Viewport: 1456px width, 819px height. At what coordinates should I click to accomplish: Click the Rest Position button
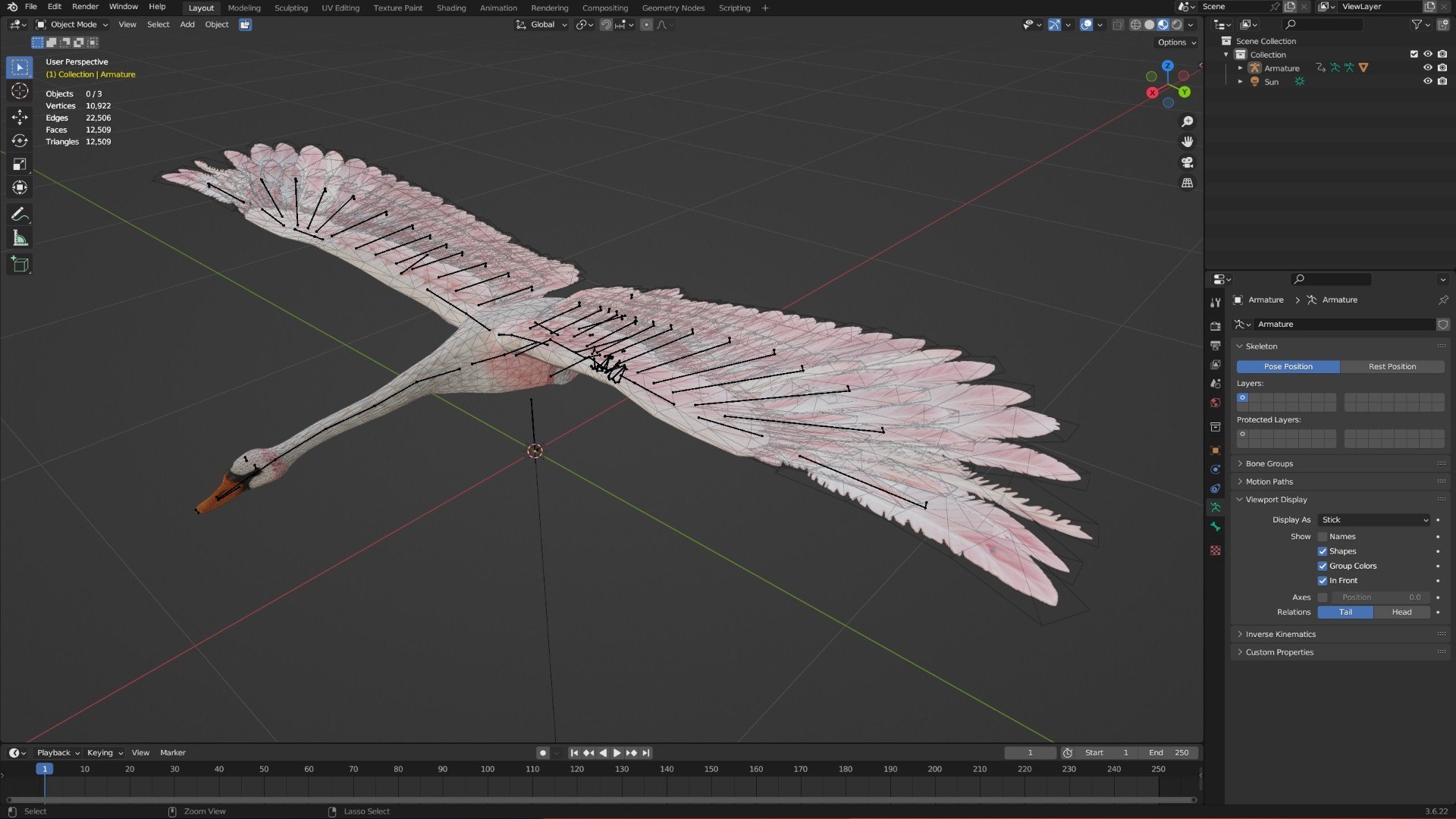point(1392,367)
